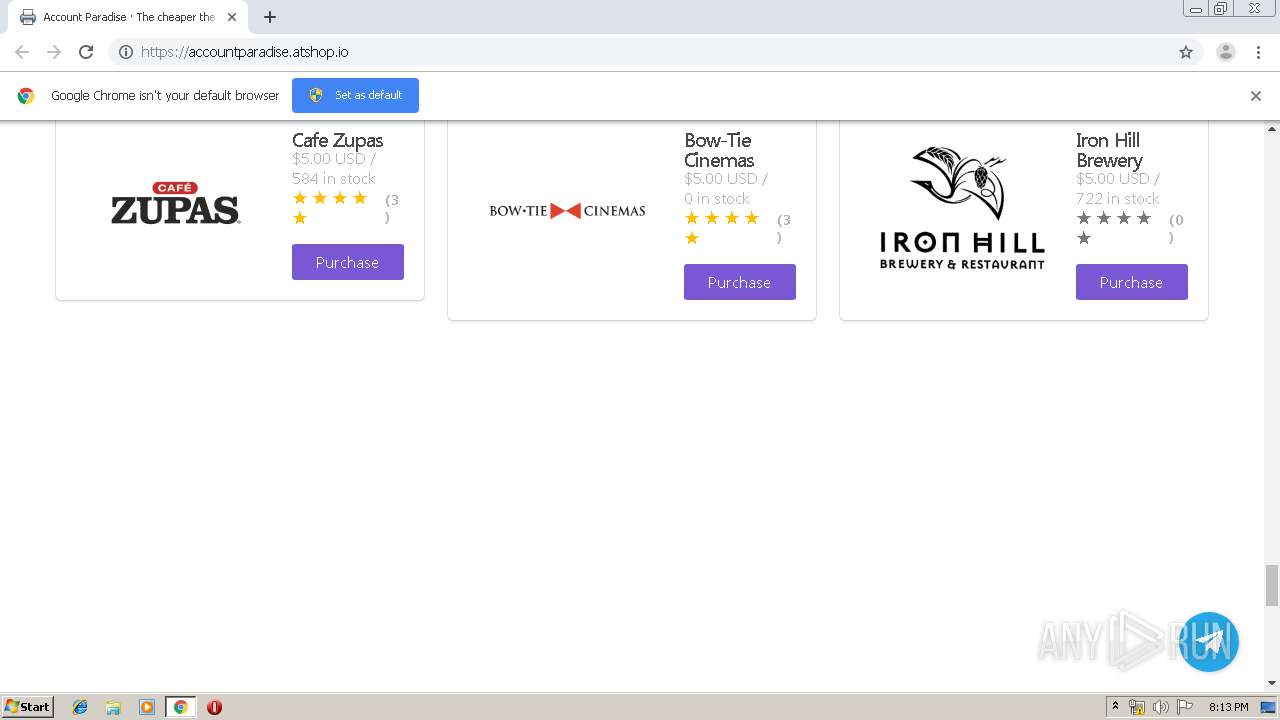Reload the current page
Screen dimensions: 1280x720
[x=86, y=52]
